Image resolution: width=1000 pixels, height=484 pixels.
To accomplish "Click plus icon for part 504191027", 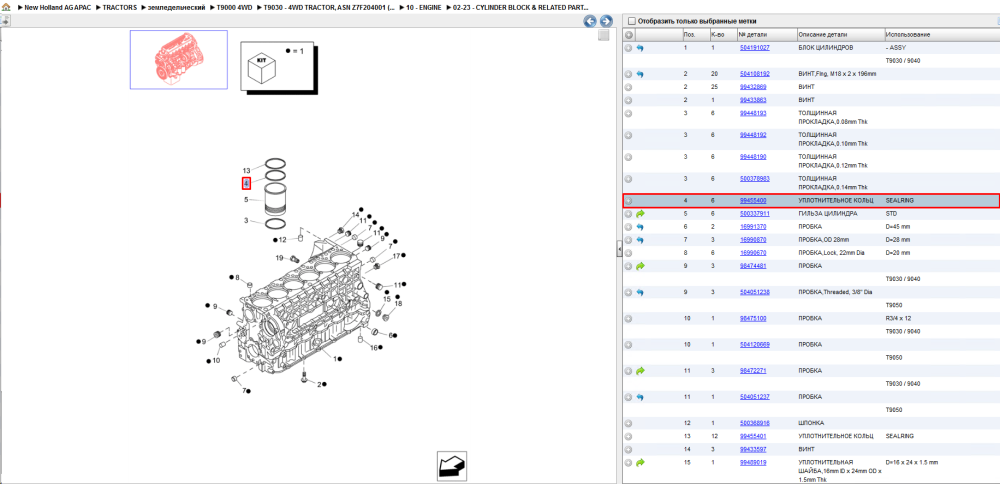I will [628, 48].
